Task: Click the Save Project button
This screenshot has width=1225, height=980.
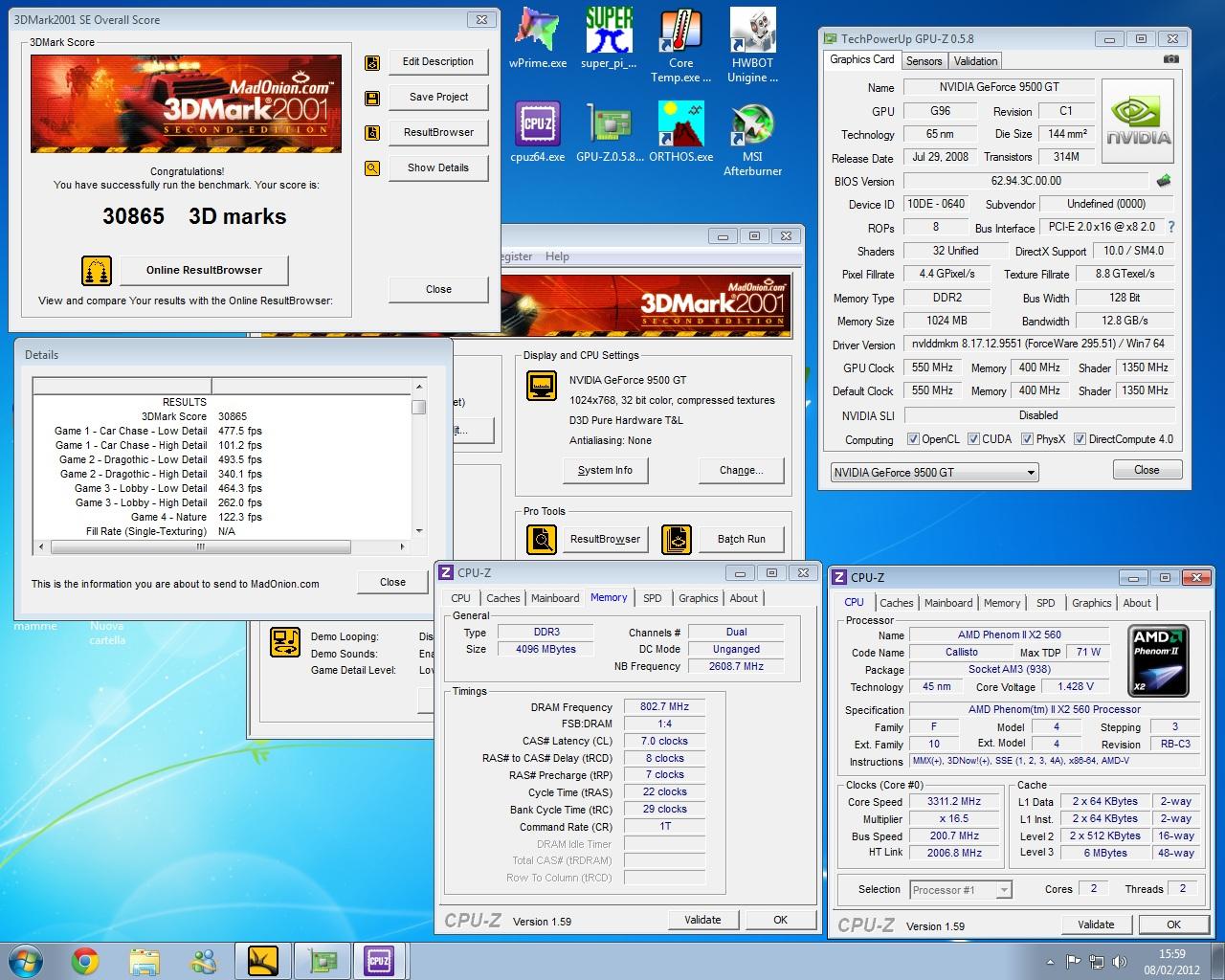Action: pos(438,98)
